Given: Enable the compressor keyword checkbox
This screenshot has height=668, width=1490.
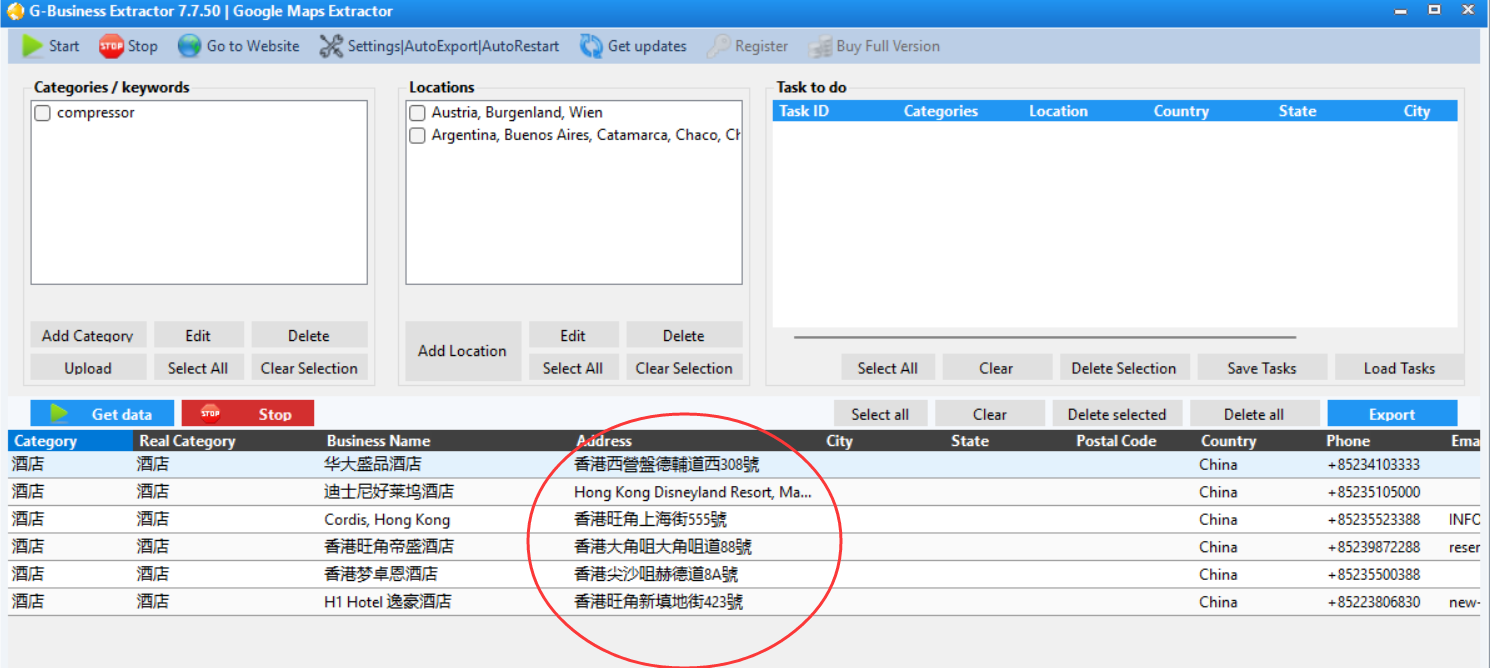Looking at the screenshot, I should (41, 112).
